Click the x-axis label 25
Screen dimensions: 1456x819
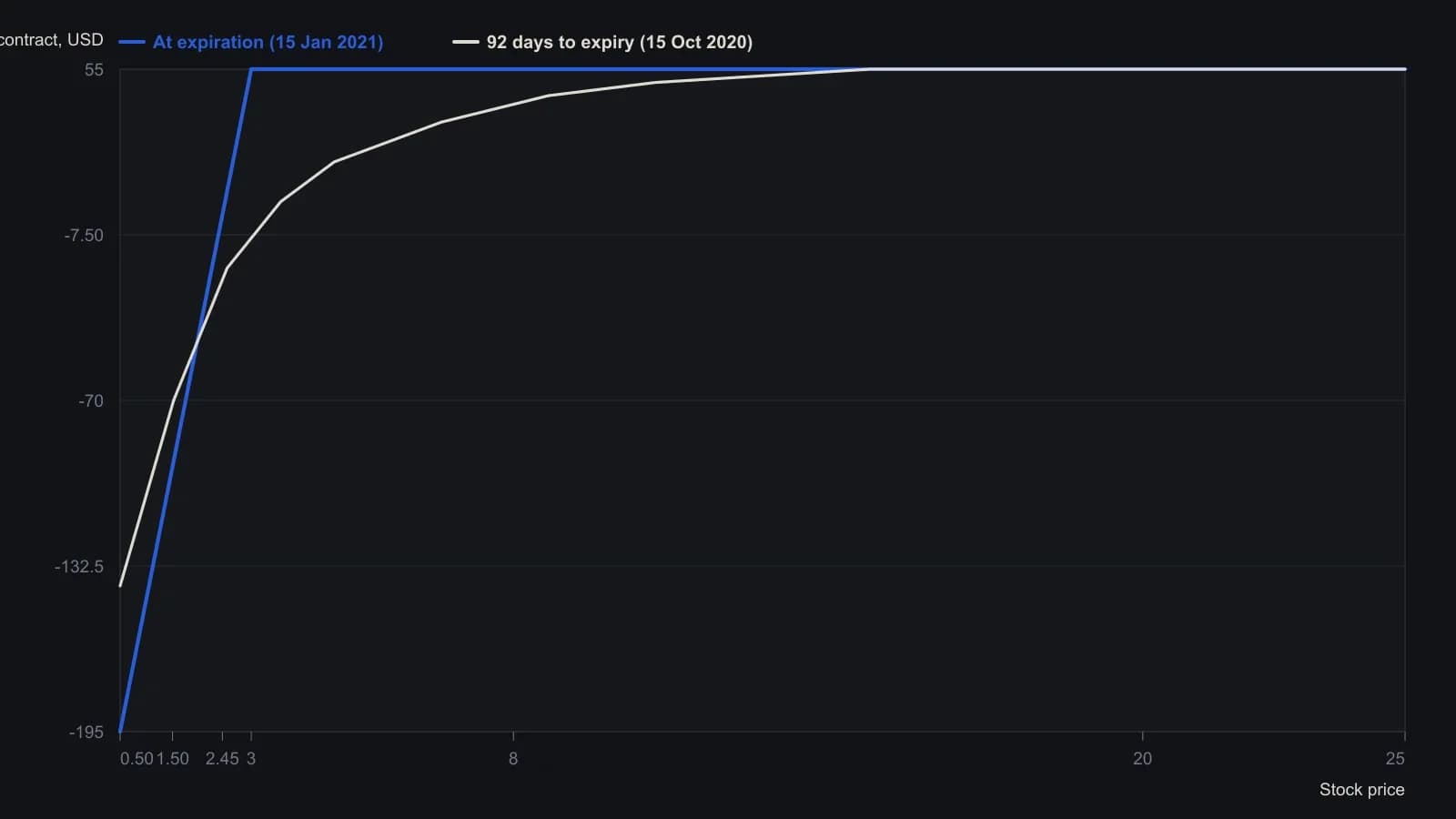tap(1395, 759)
